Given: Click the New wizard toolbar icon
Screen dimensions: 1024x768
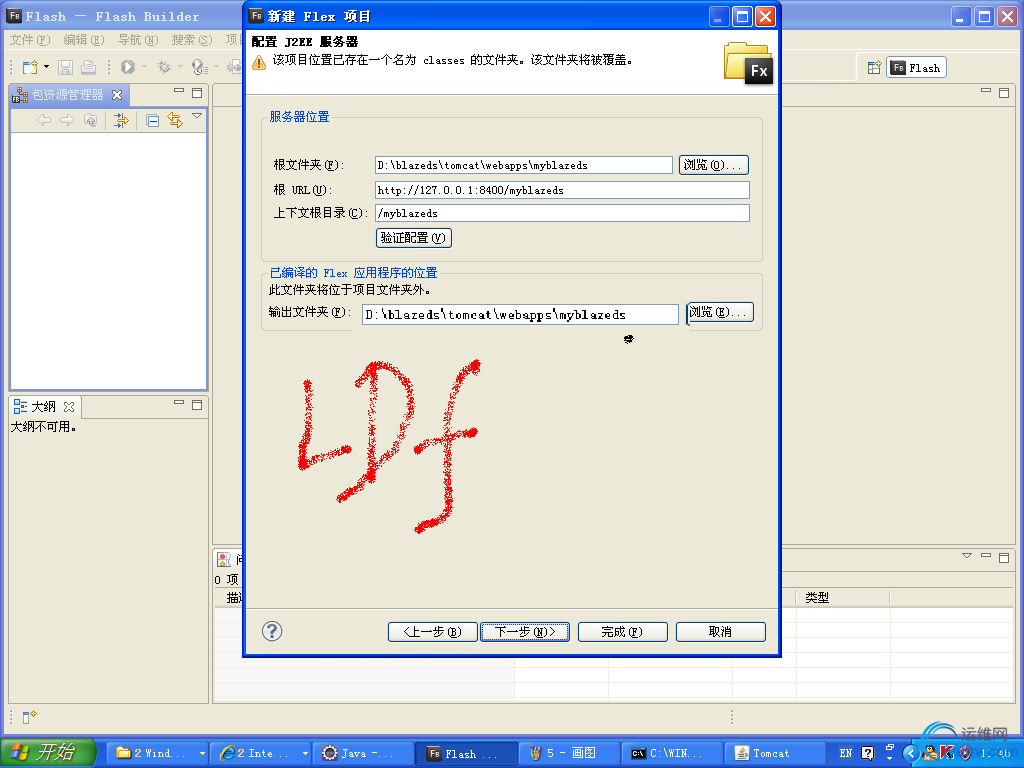Looking at the screenshot, I should point(30,67).
